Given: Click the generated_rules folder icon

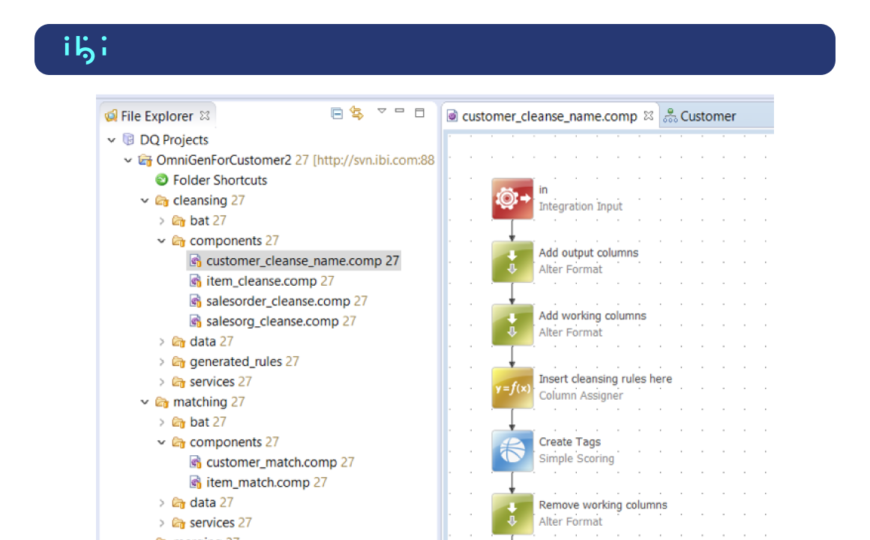Looking at the screenshot, I should click(178, 362).
